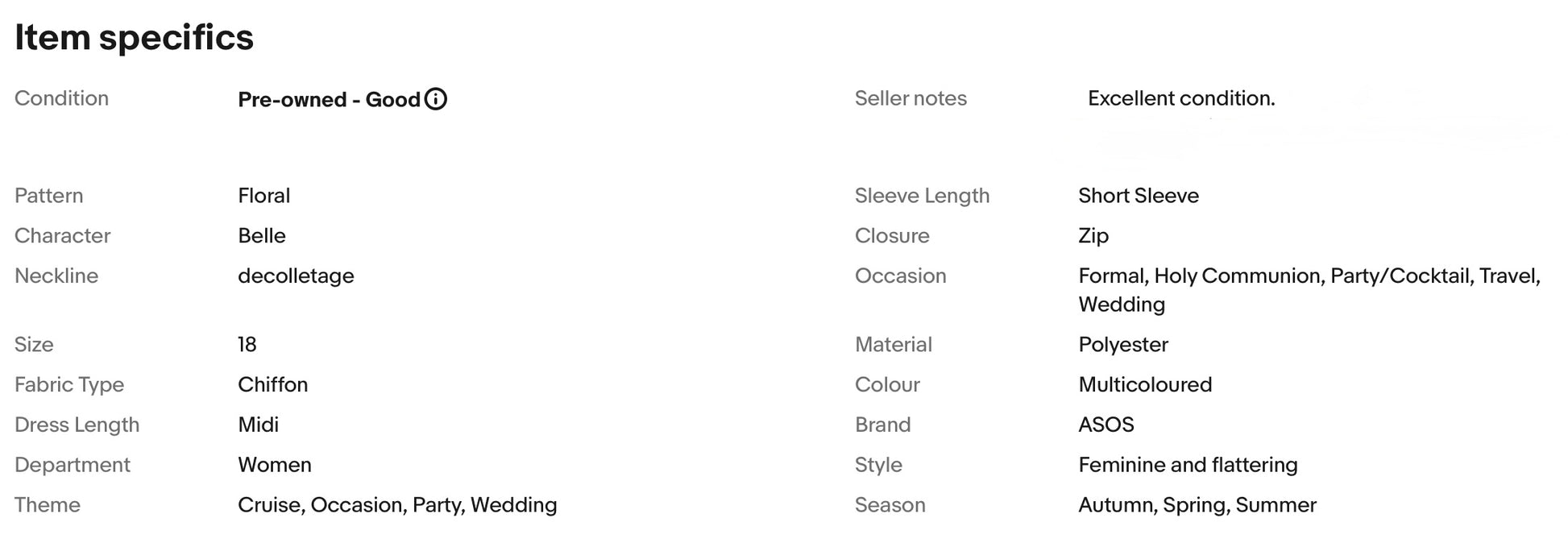Image resolution: width=1568 pixels, height=547 pixels.
Task: Click the Chiffon fabric type value
Action: [273, 385]
